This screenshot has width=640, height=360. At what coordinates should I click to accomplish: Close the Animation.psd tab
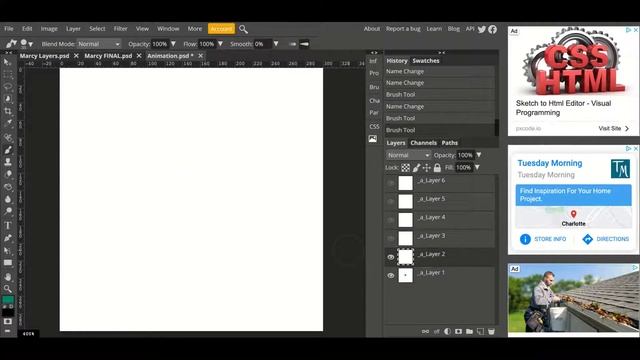point(200,56)
